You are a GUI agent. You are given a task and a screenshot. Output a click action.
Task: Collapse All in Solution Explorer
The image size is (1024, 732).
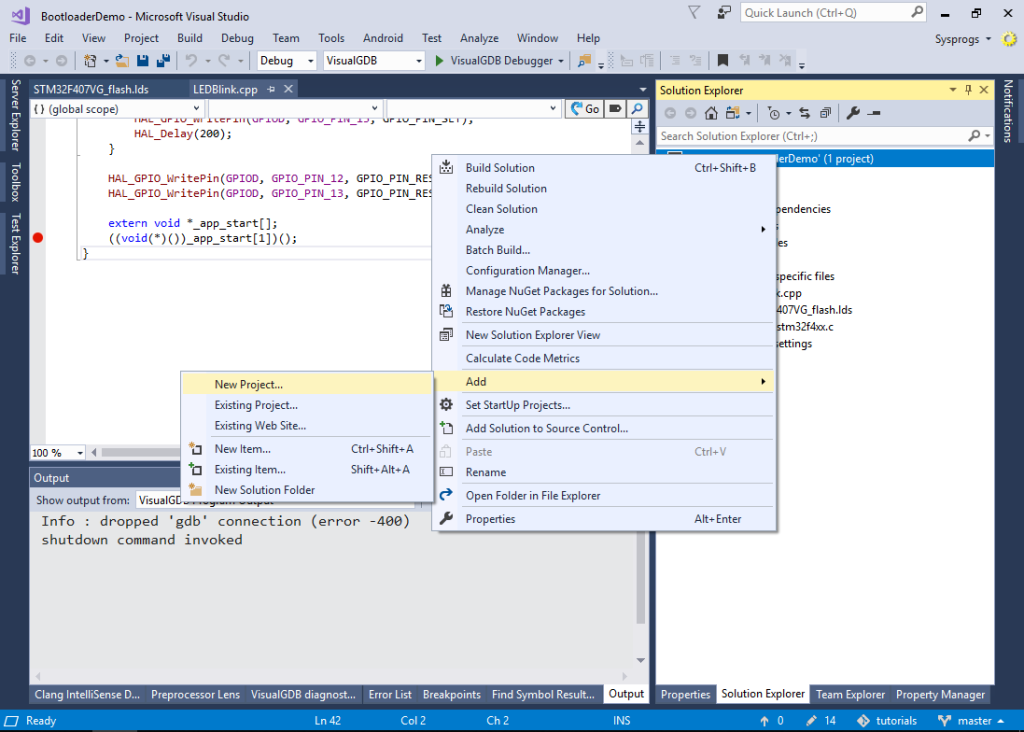(826, 113)
